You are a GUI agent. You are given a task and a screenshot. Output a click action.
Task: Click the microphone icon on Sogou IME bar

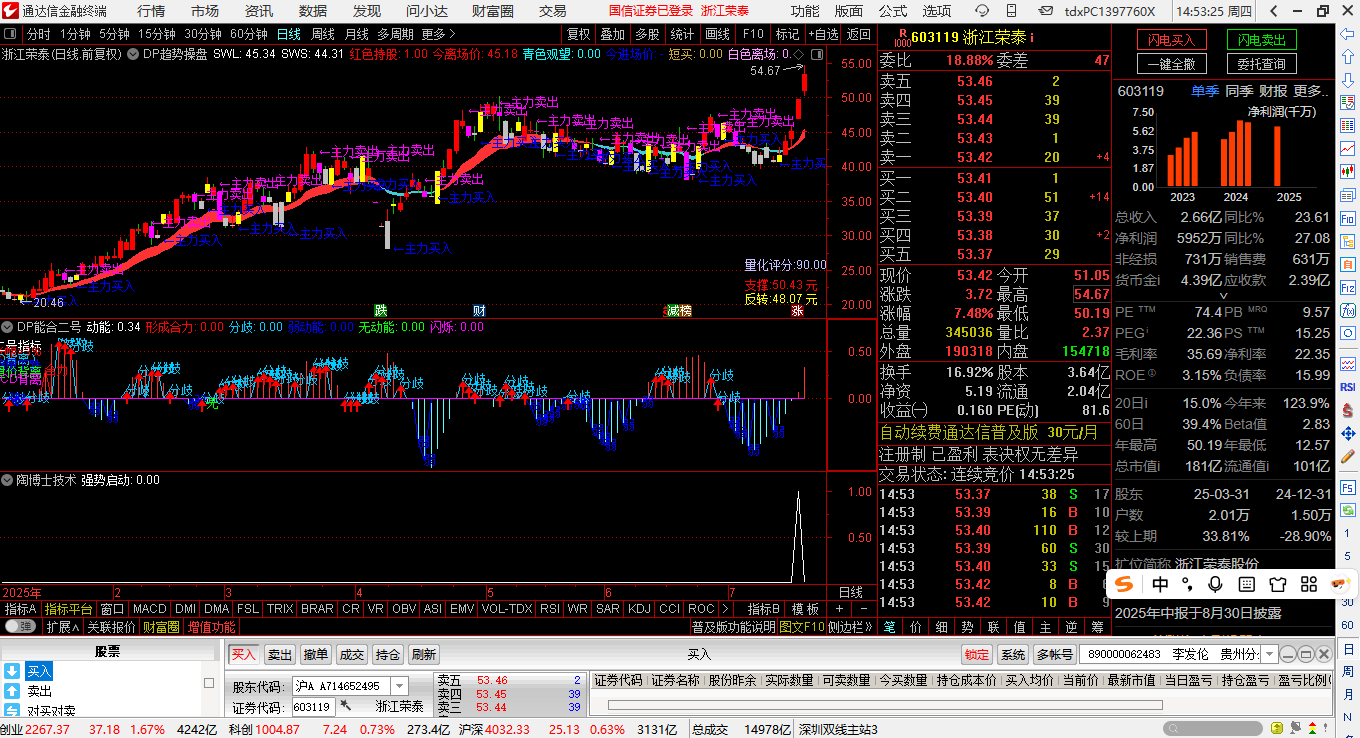click(x=1216, y=584)
